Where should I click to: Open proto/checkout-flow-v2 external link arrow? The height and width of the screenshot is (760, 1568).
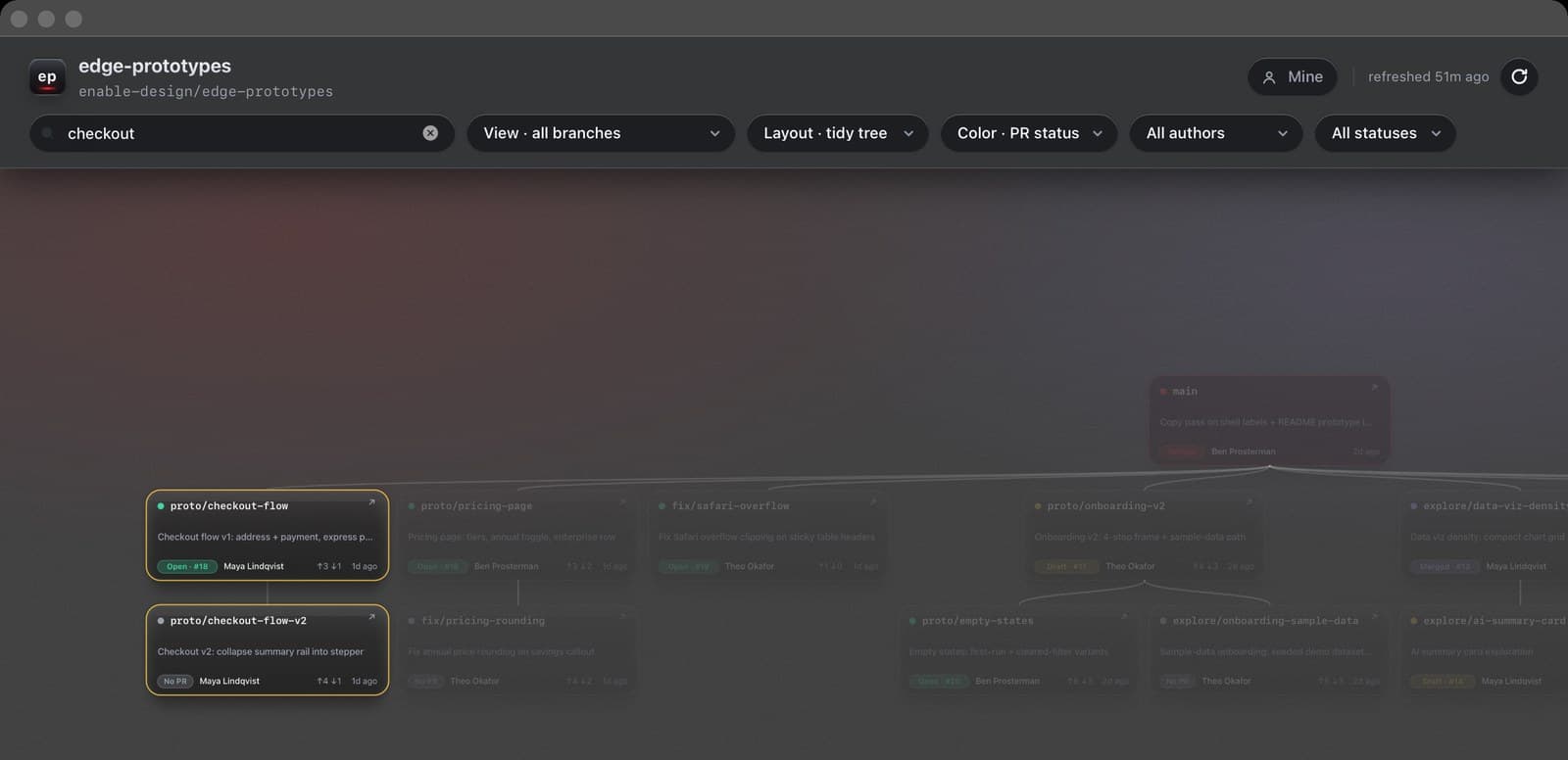pyautogui.click(x=371, y=617)
